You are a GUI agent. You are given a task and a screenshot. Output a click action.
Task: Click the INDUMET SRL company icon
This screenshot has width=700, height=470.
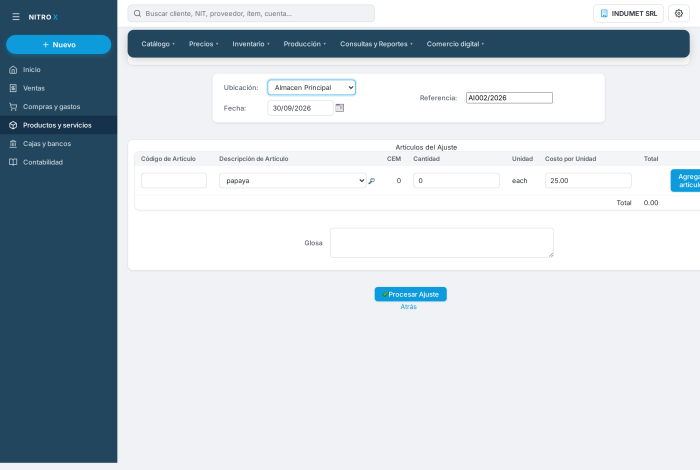(x=604, y=13)
